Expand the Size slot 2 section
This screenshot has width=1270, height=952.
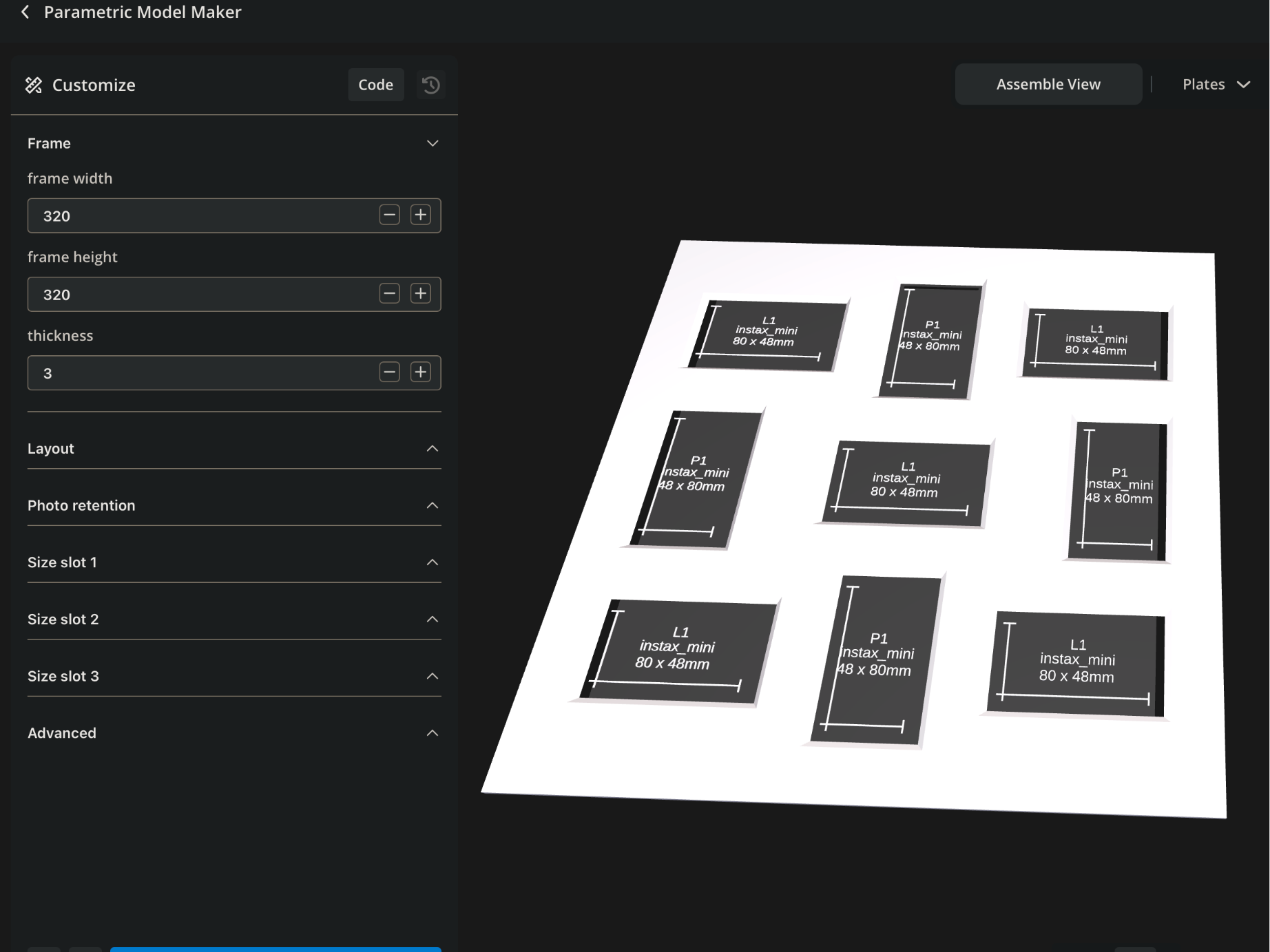(x=234, y=619)
